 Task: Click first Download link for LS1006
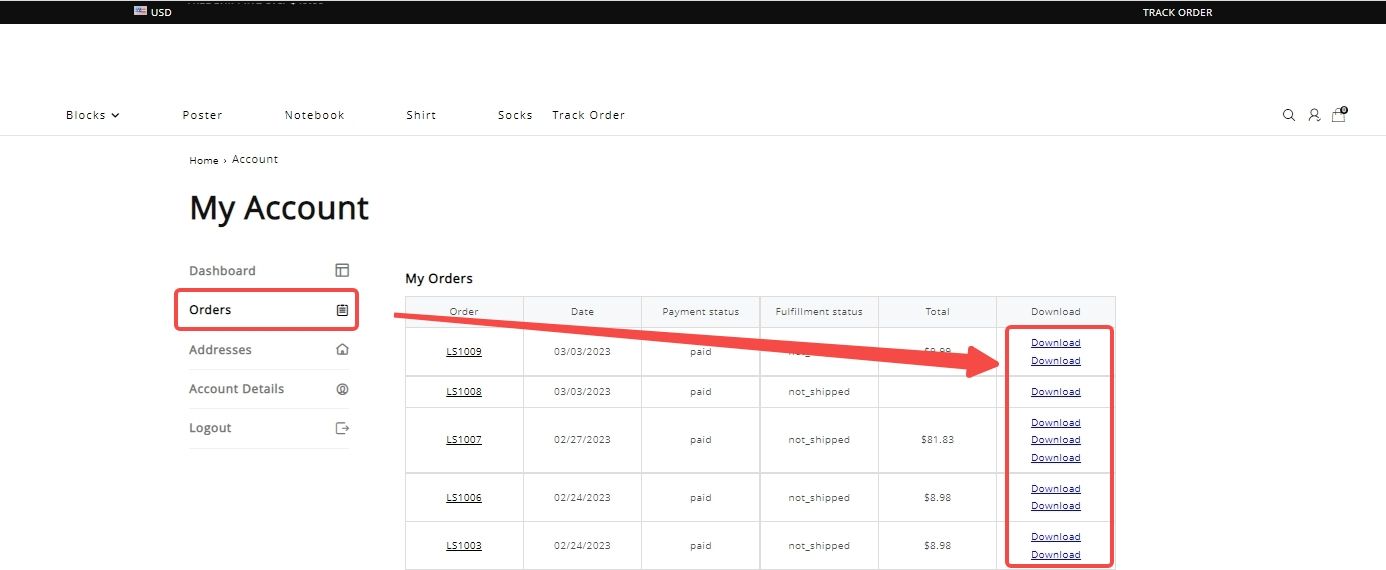pos(1056,488)
